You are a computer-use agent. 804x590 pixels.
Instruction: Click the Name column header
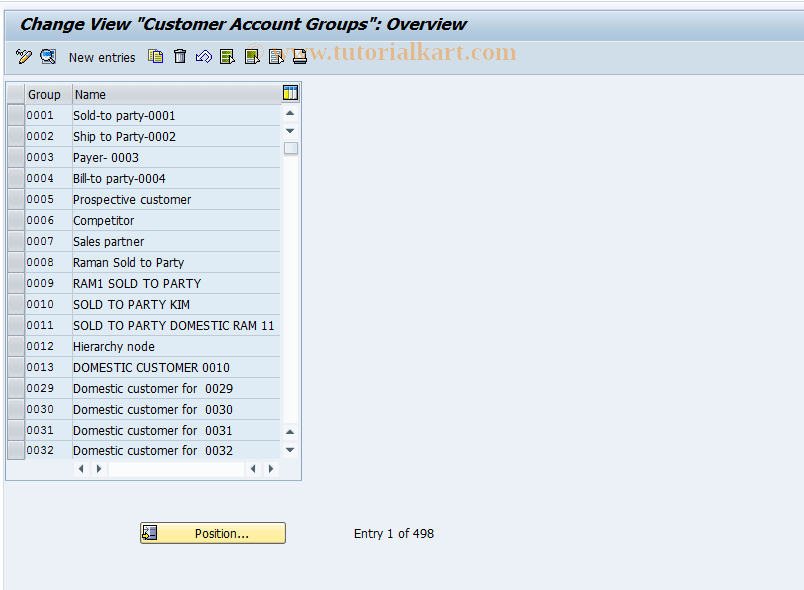point(176,94)
